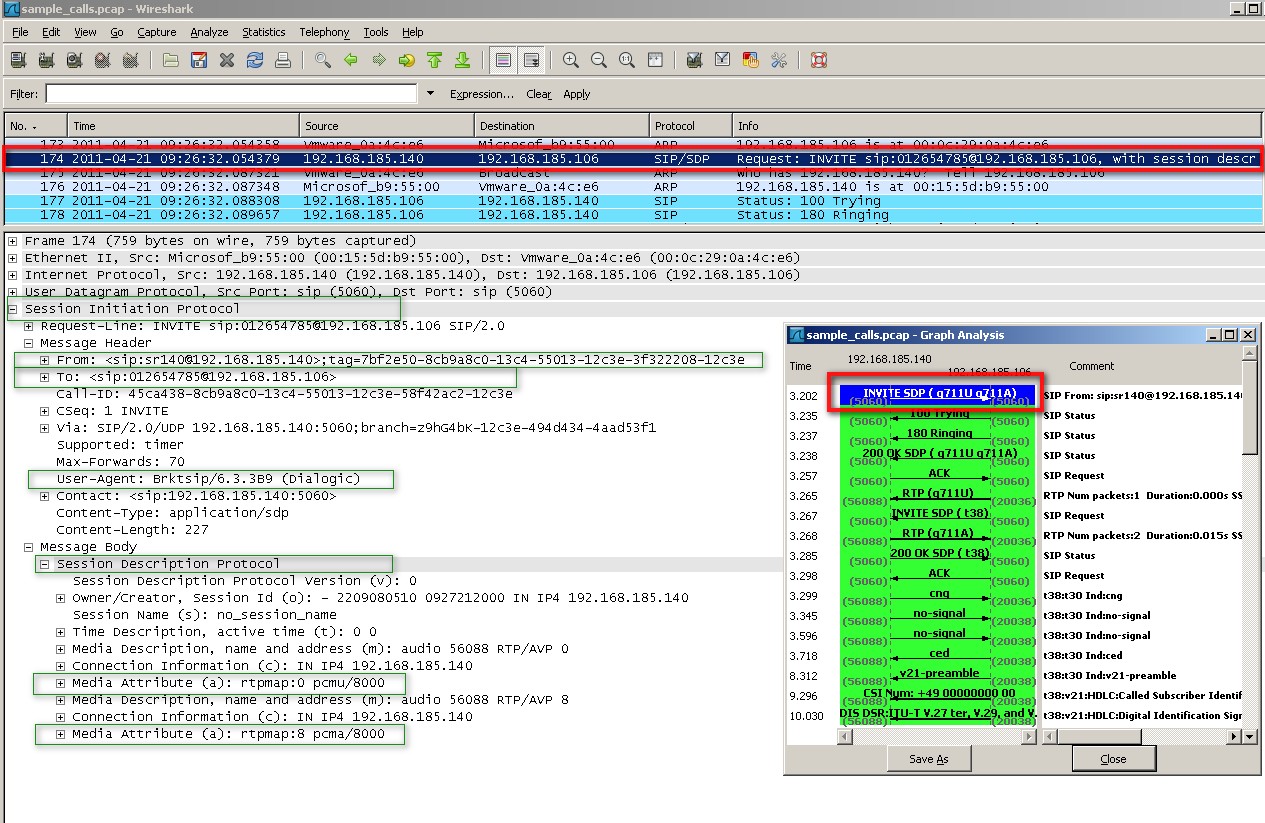Click into the Filter input field
Screen dimensions: 1265x823
230,94
